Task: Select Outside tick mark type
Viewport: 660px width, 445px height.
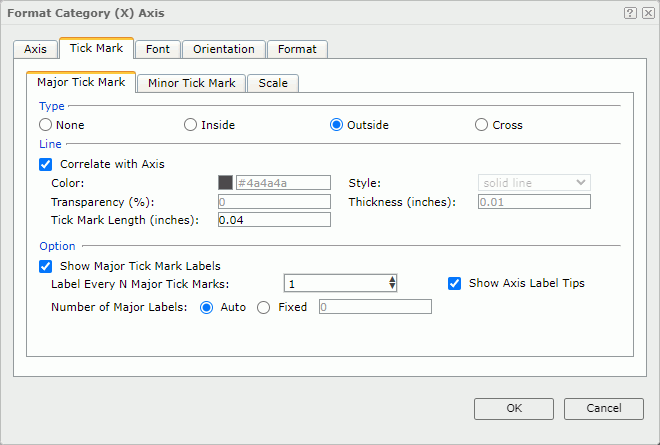Action: (336, 125)
